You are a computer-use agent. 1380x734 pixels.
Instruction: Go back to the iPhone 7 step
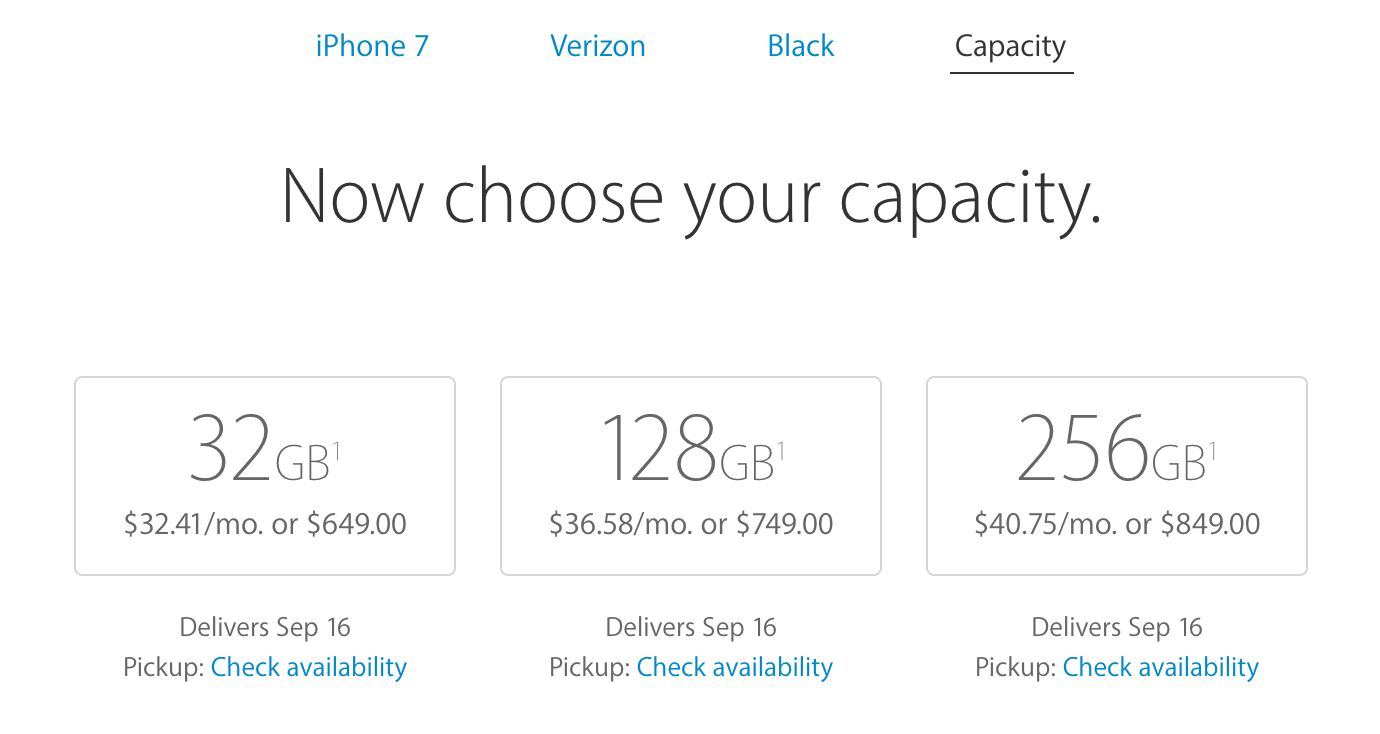point(372,46)
